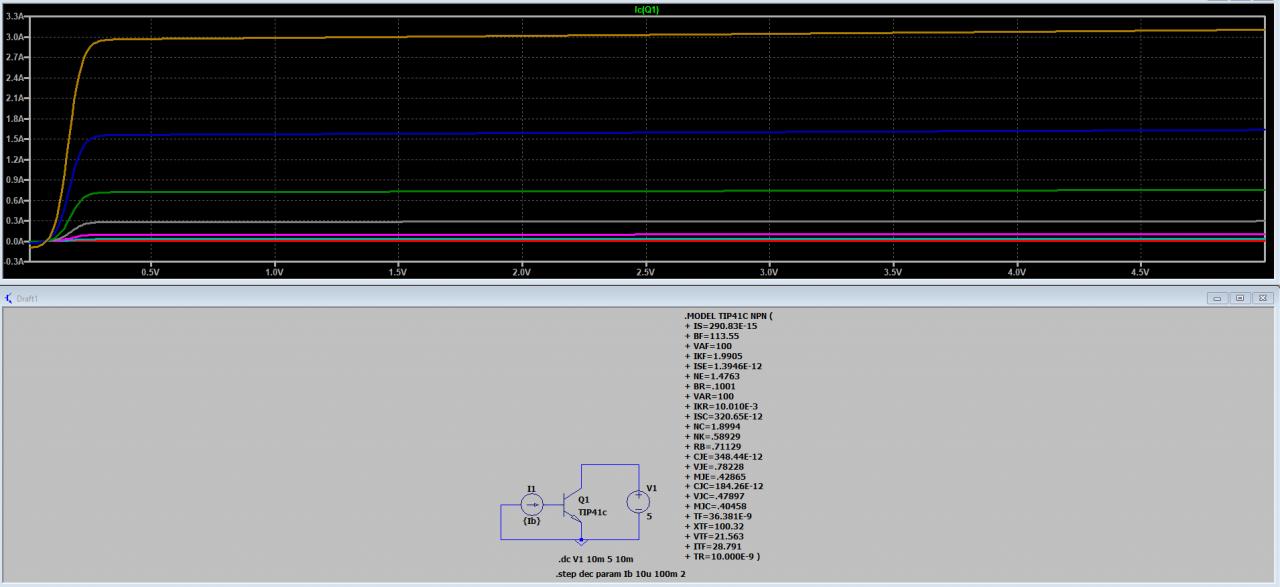Image resolution: width=1280 pixels, height=587 pixels.
Task: Click the {Ib} current value label
Action: point(531,521)
